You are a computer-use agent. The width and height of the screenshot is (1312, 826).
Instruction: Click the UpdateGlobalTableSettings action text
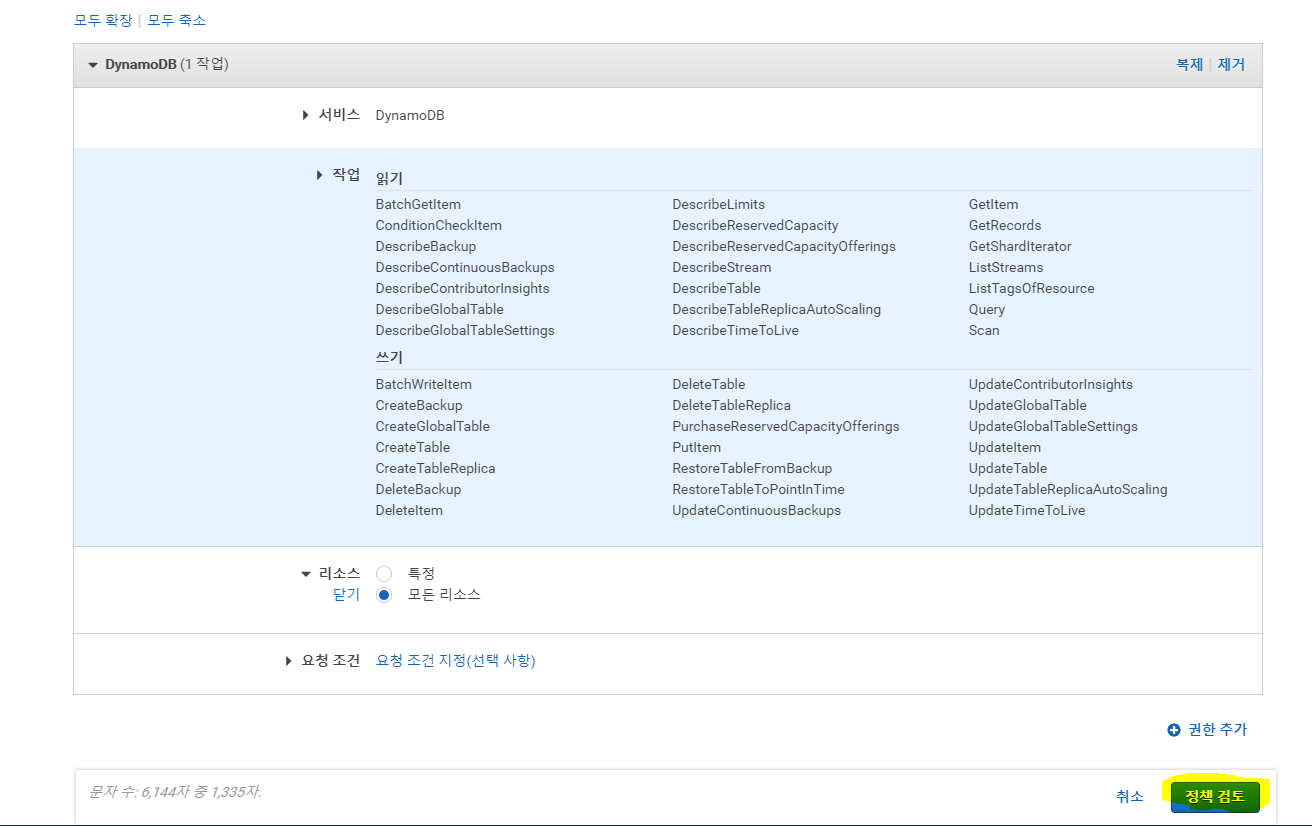[1053, 426]
